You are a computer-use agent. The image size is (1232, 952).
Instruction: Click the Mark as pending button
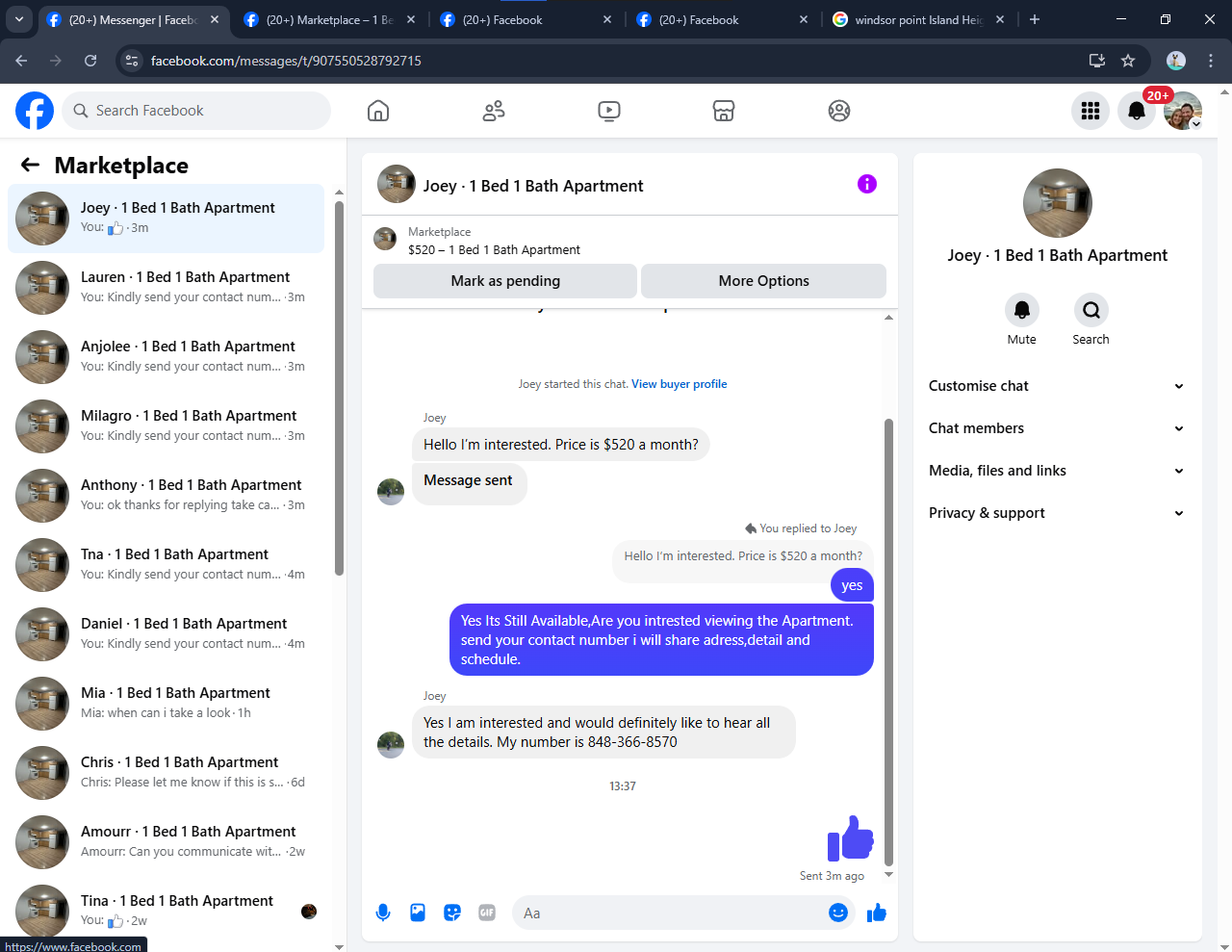pyautogui.click(x=505, y=281)
